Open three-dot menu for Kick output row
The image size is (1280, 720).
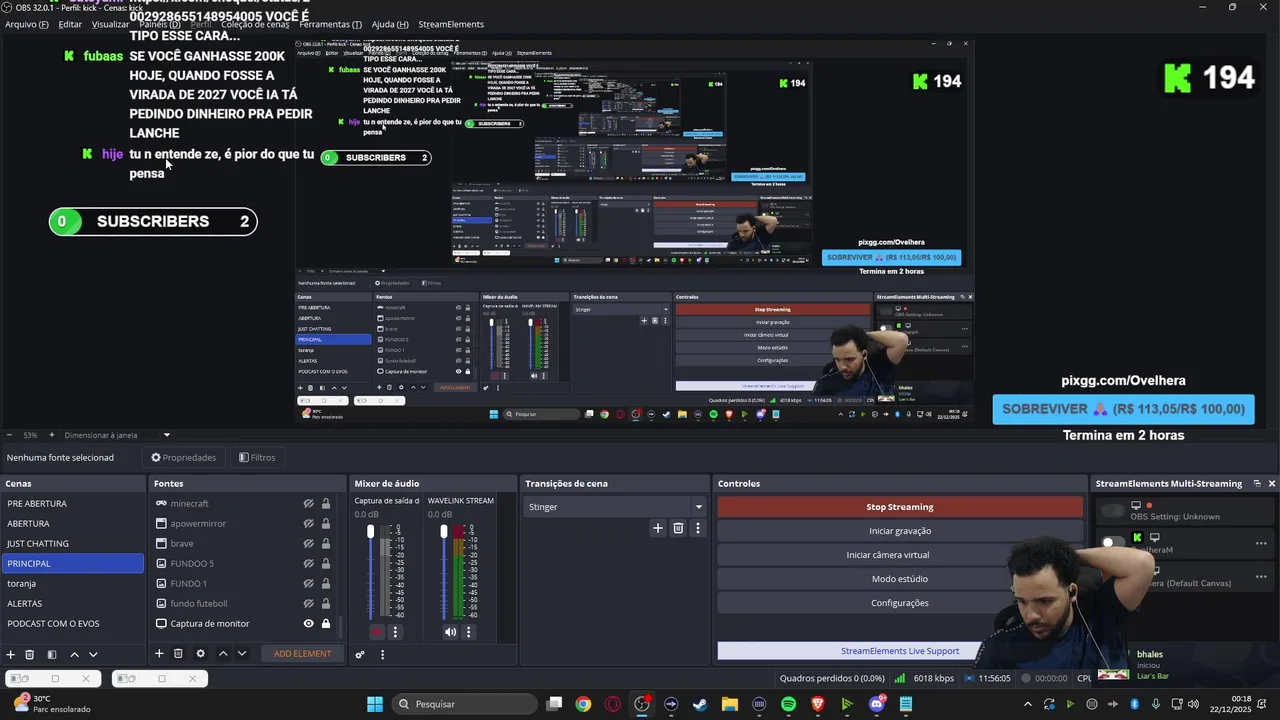click(1261, 543)
